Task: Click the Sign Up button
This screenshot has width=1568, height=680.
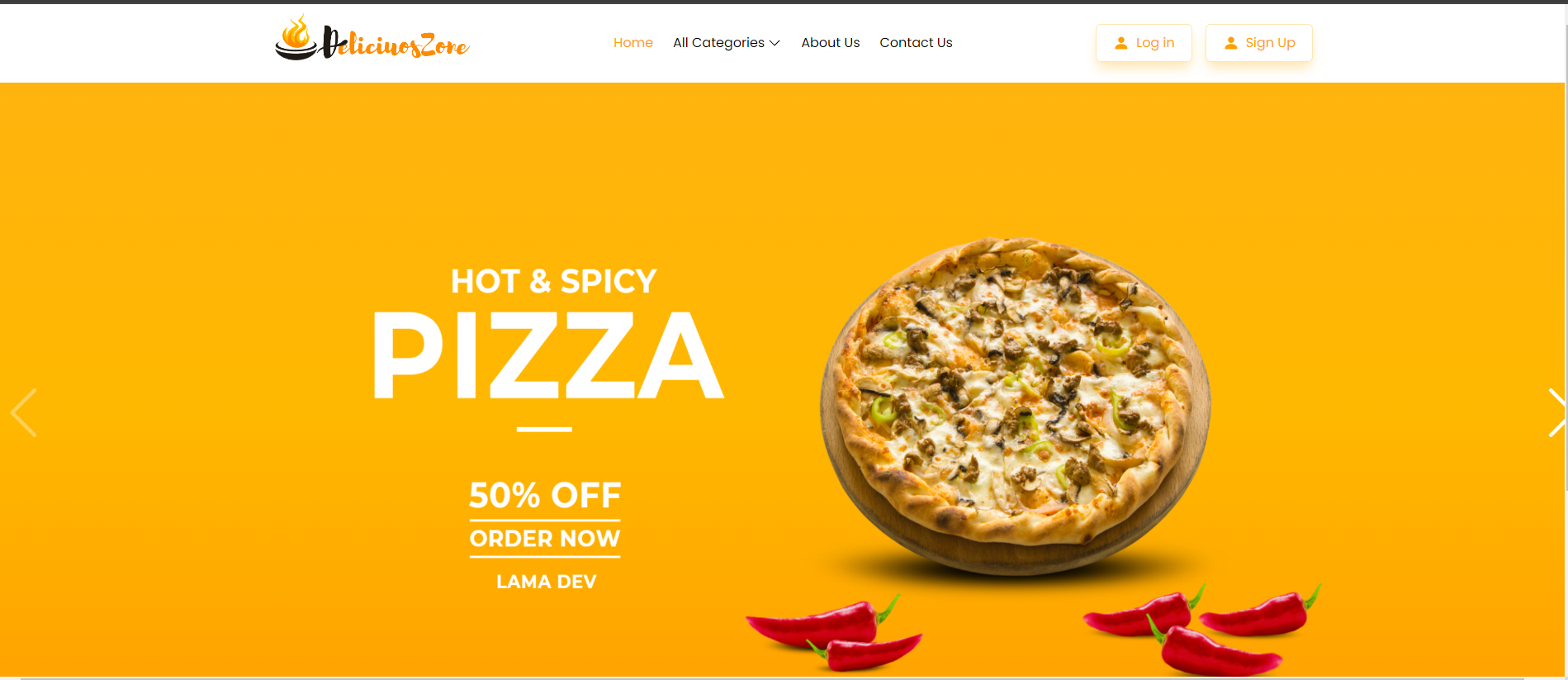Action: pos(1258,43)
